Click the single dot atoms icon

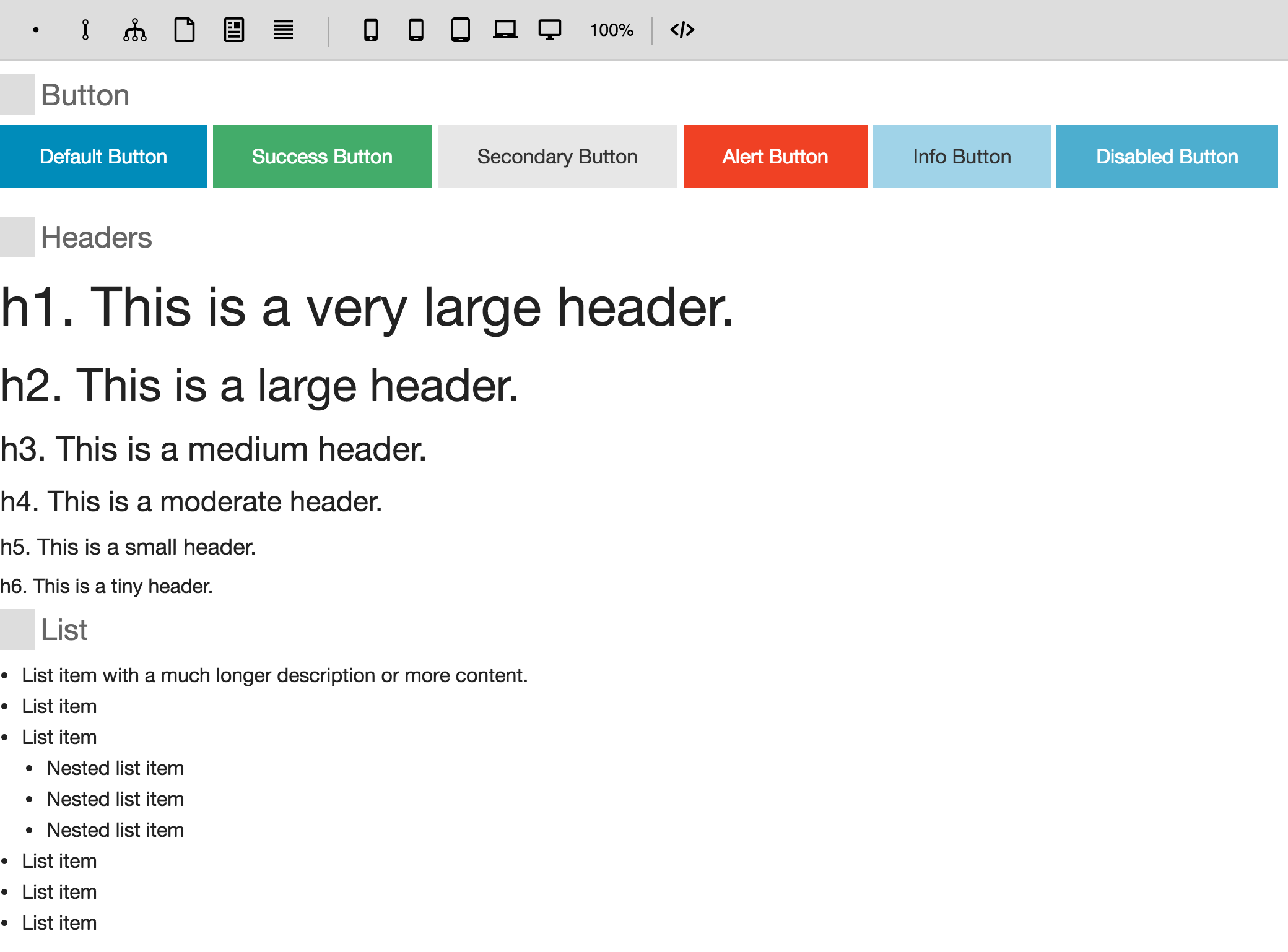36,30
